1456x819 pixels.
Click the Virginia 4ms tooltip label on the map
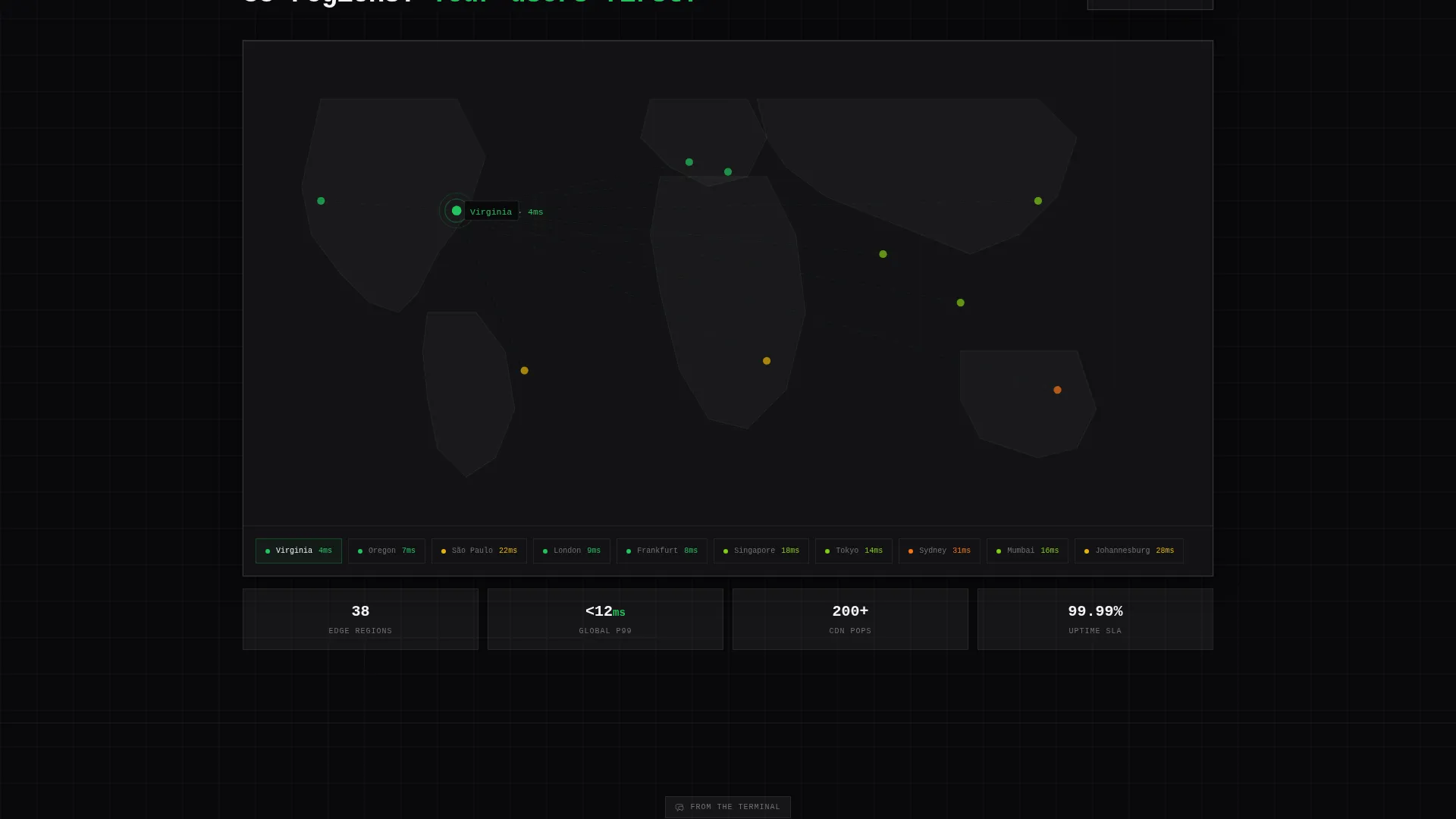[x=506, y=212]
